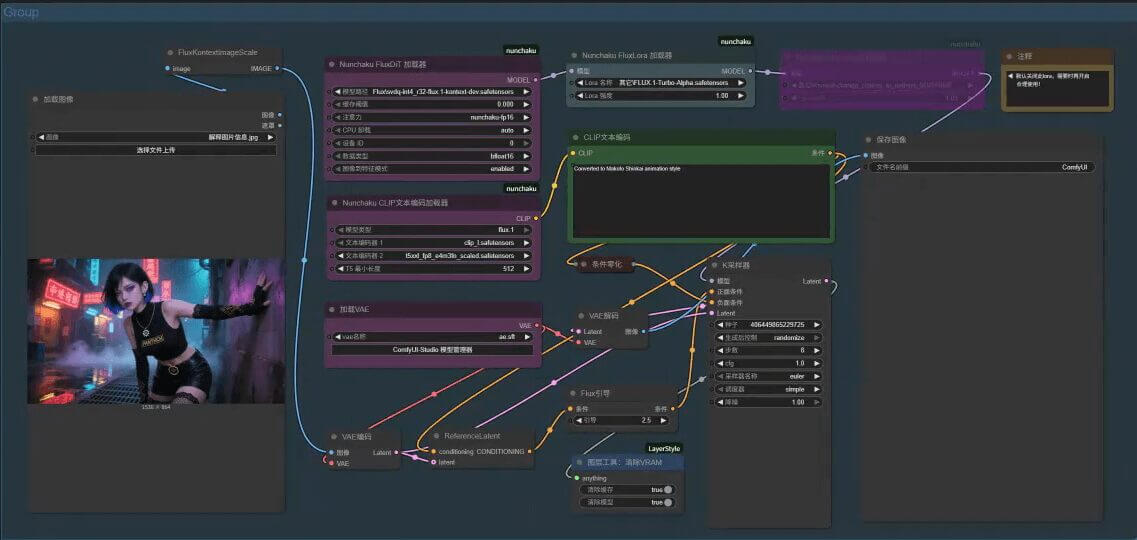Open the 调度器 simple selector

coord(769,389)
